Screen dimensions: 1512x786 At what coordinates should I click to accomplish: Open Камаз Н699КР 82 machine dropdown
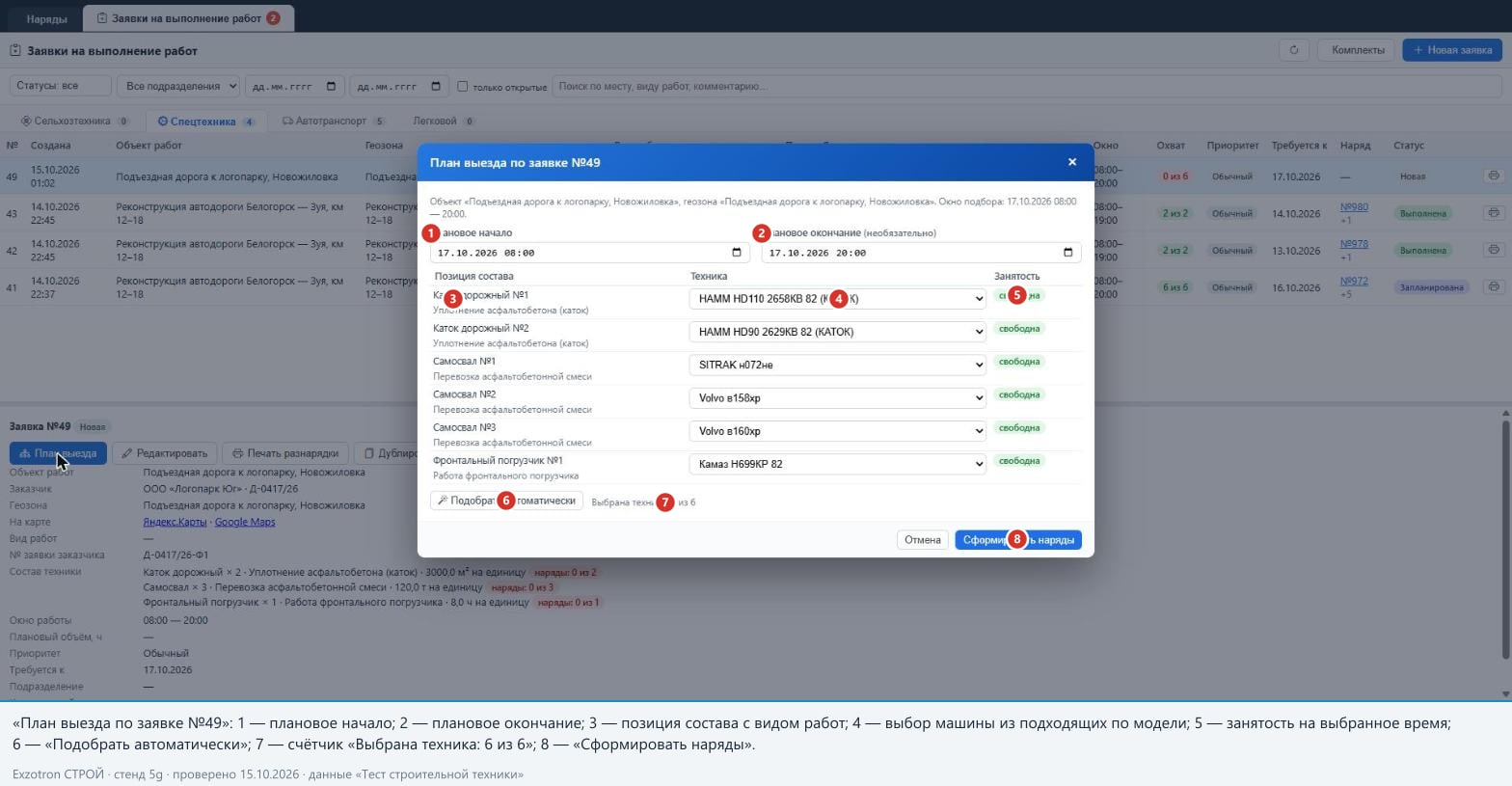pos(837,464)
